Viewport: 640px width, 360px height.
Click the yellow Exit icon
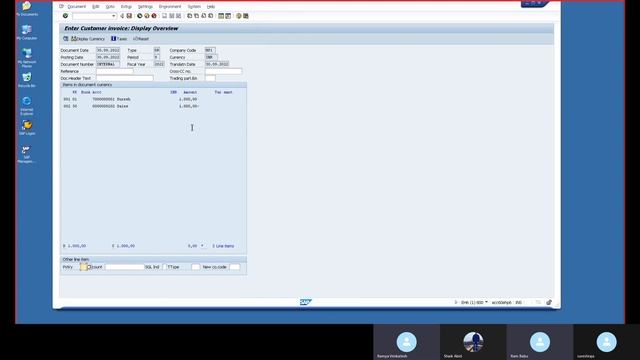tap(147, 16)
